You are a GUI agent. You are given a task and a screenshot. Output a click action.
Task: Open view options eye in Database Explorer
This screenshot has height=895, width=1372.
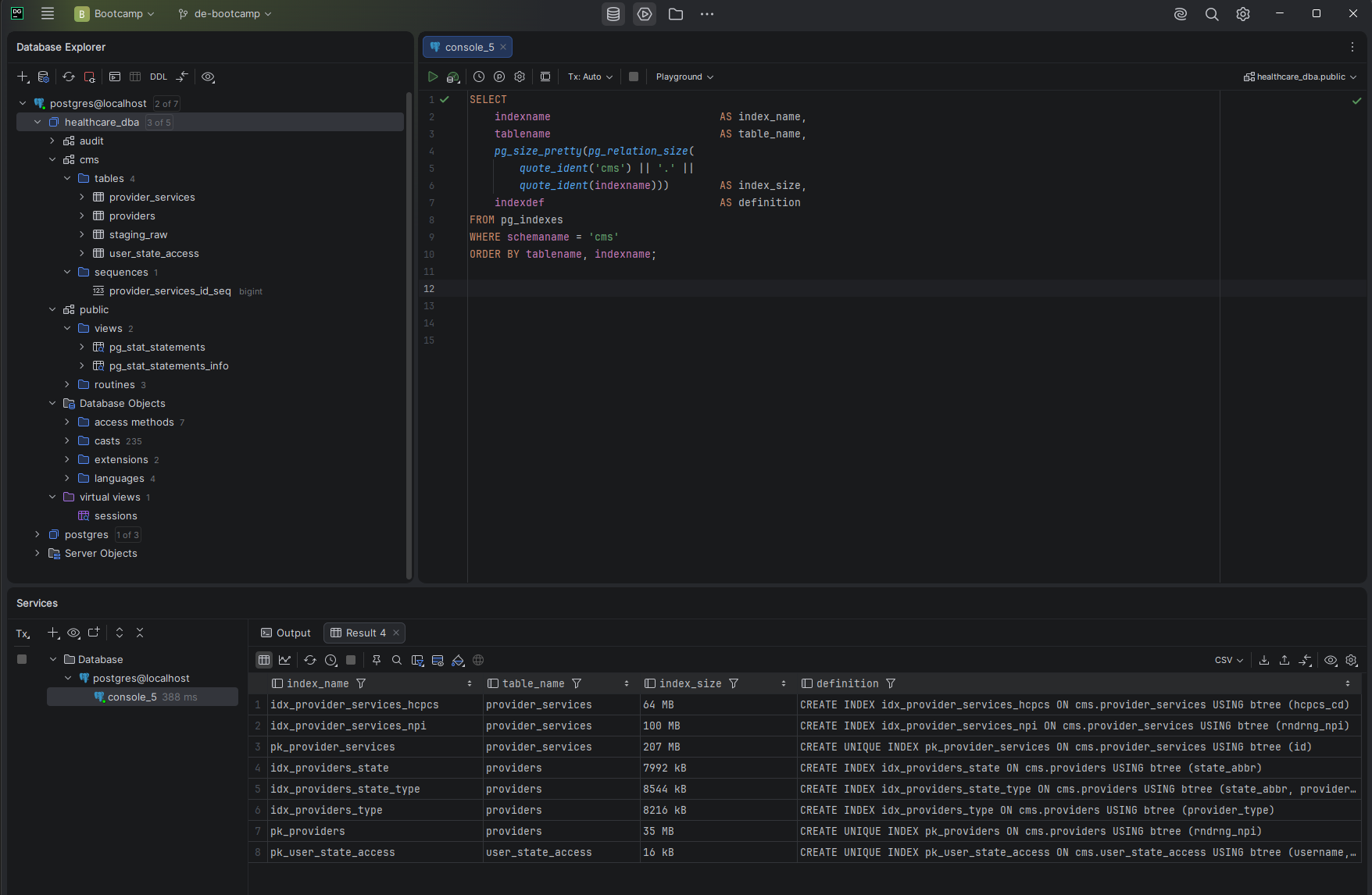pyautogui.click(x=208, y=77)
